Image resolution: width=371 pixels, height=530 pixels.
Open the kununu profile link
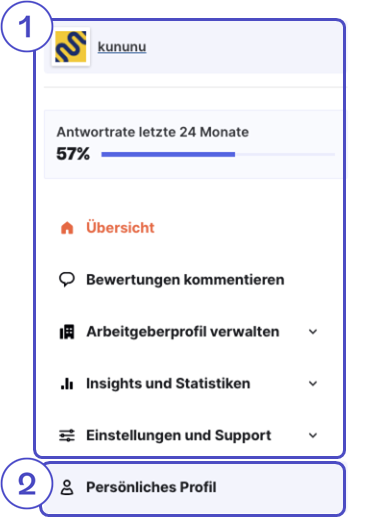click(122, 47)
